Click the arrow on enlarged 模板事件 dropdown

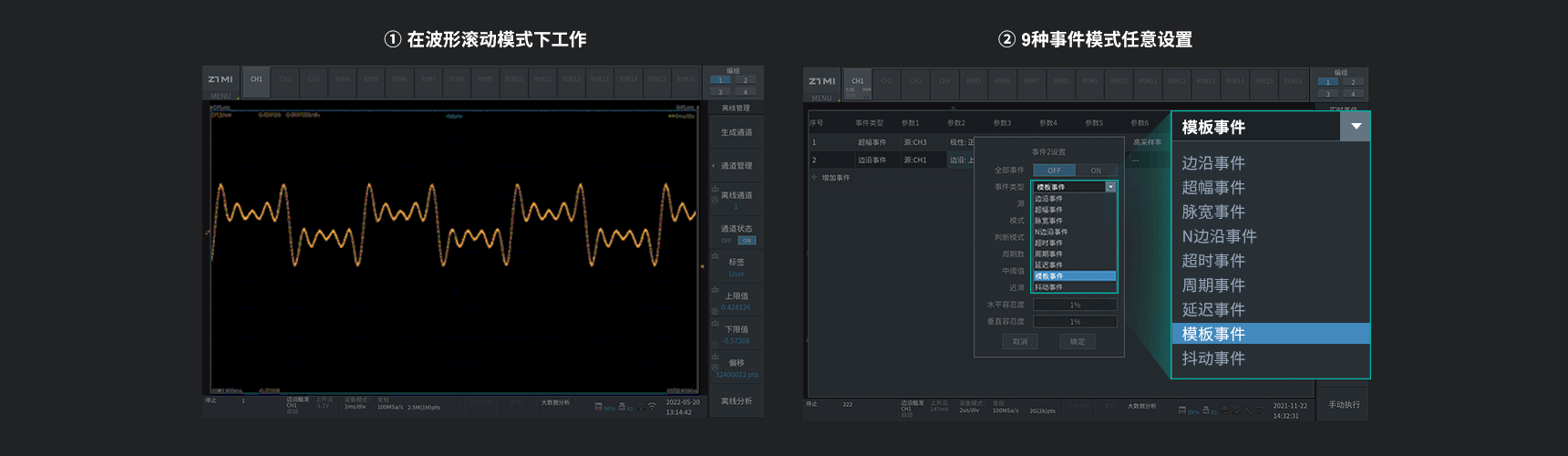click(x=1356, y=127)
